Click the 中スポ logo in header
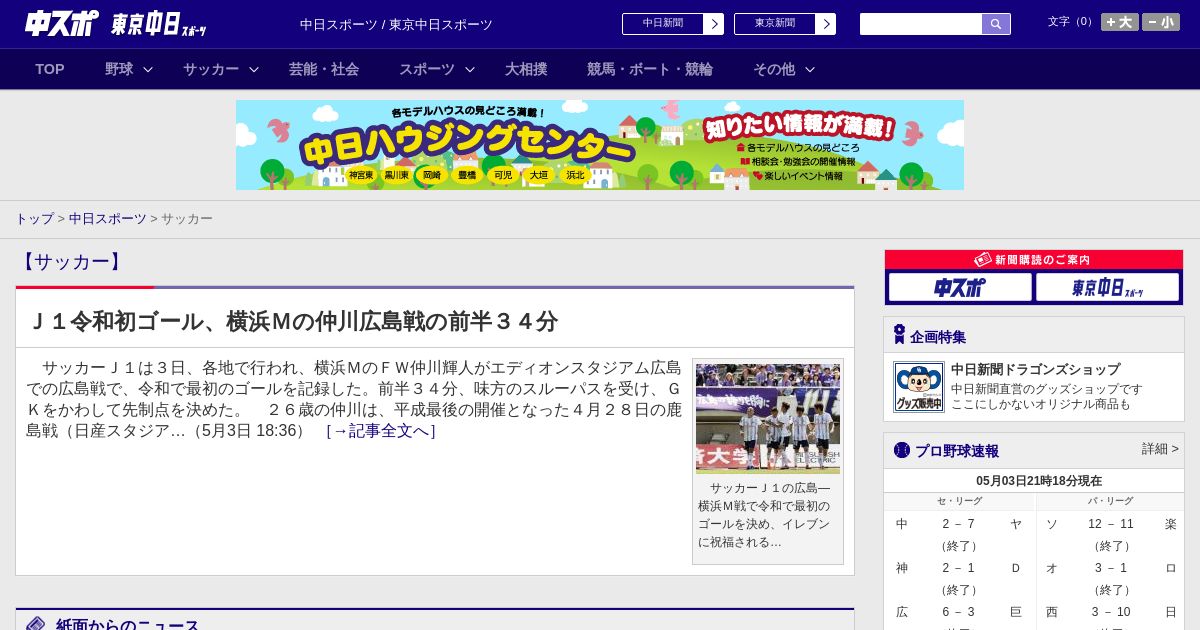This screenshot has height=630, width=1200. pos(62,23)
